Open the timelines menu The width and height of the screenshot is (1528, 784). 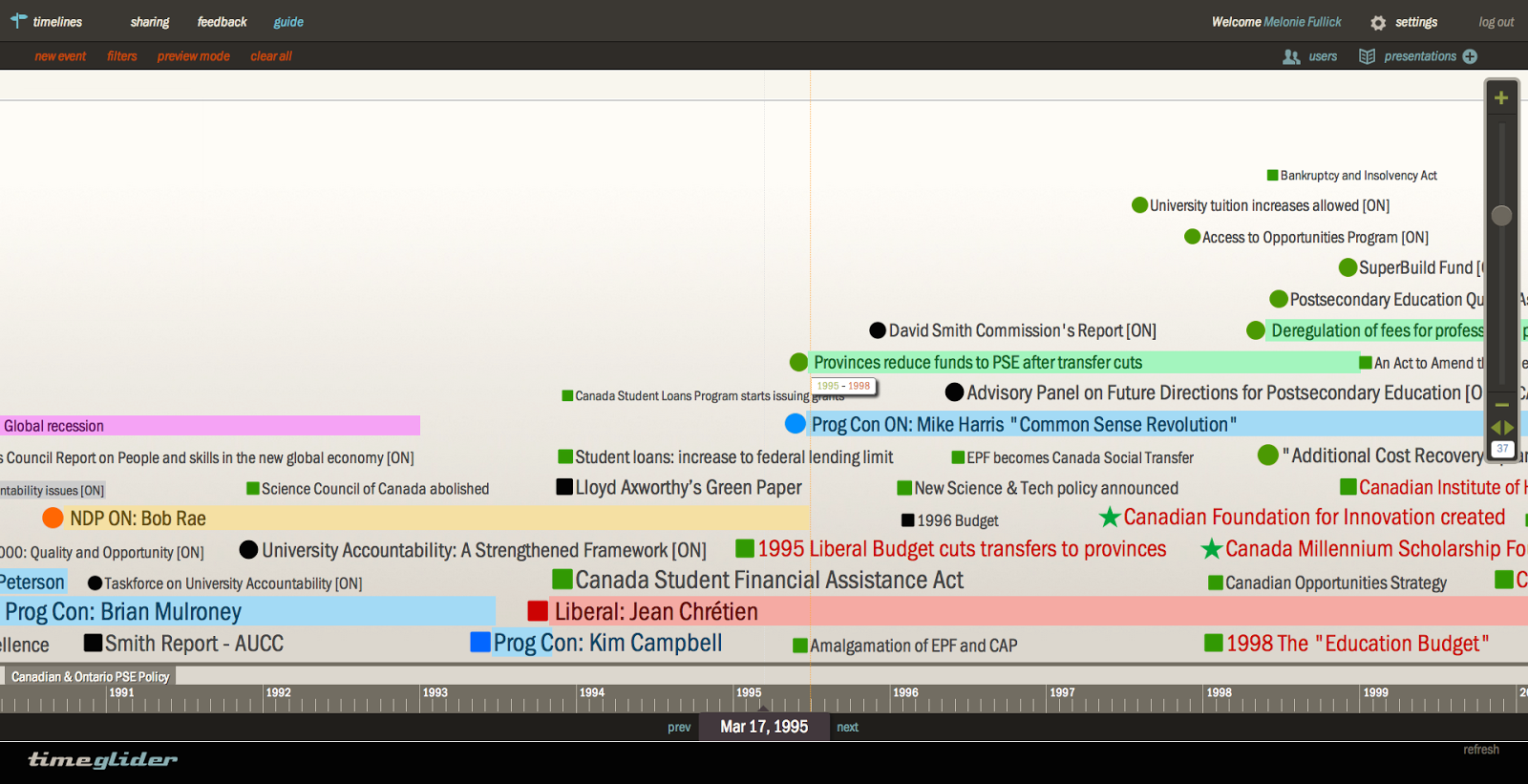[x=57, y=22]
